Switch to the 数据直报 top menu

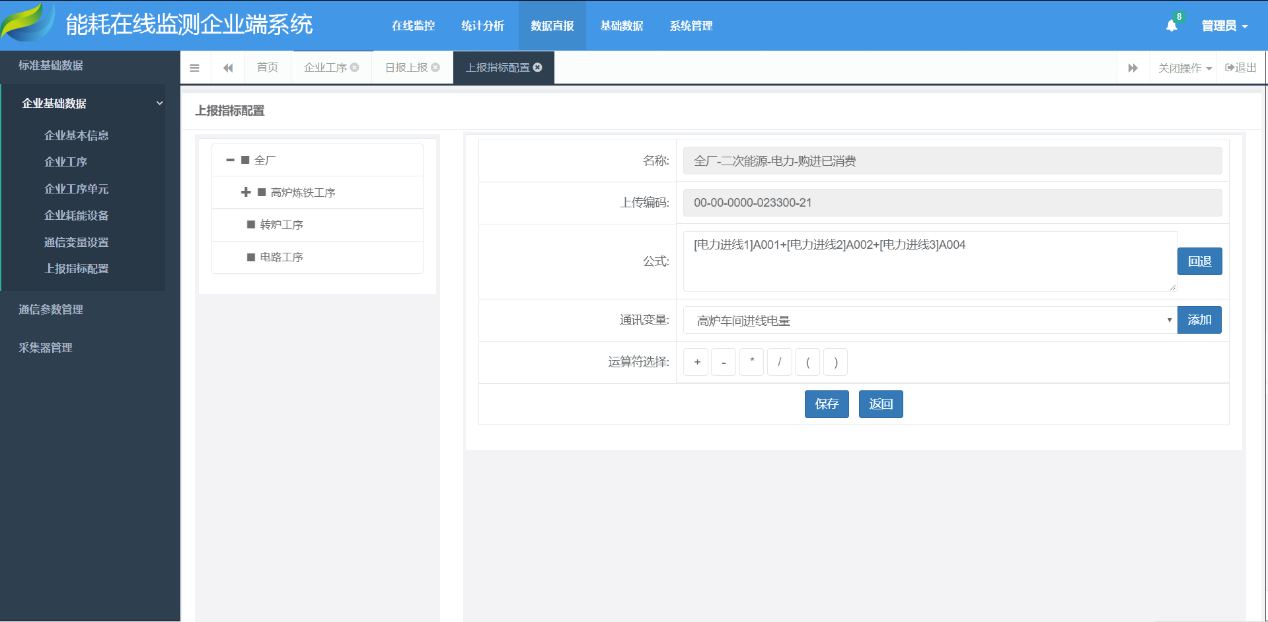click(552, 25)
